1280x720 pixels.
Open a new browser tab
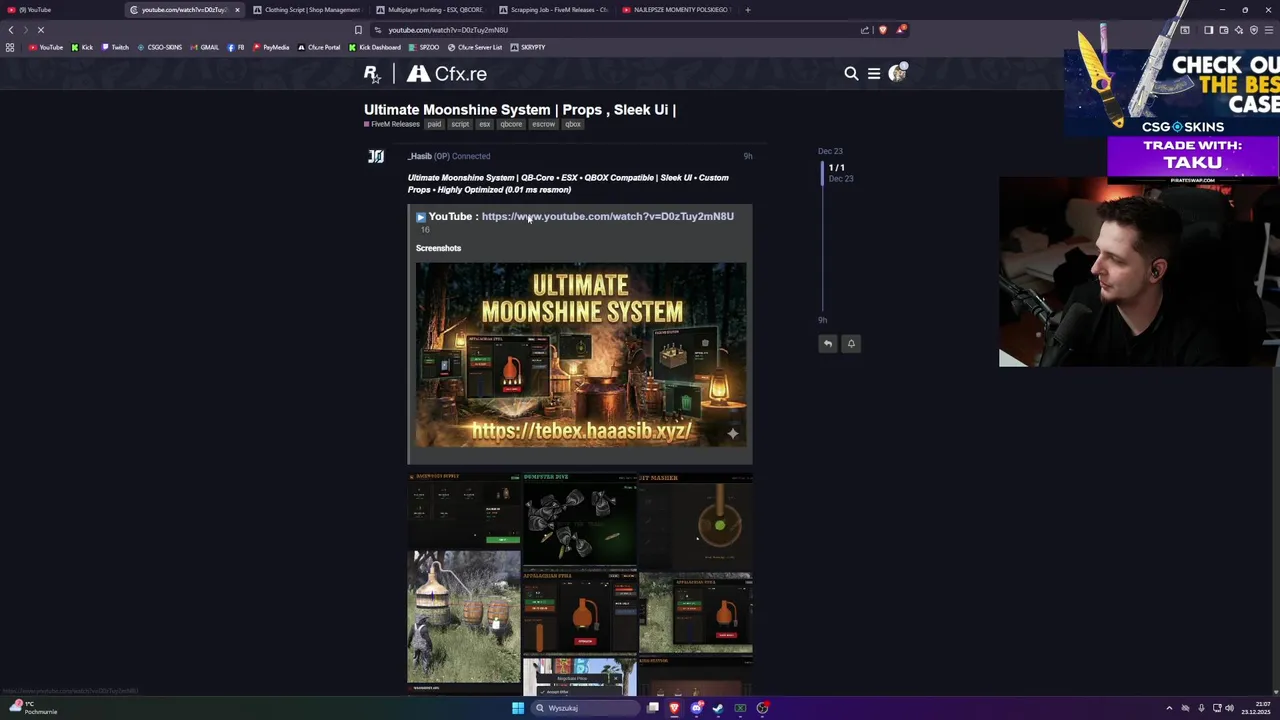coord(748,10)
